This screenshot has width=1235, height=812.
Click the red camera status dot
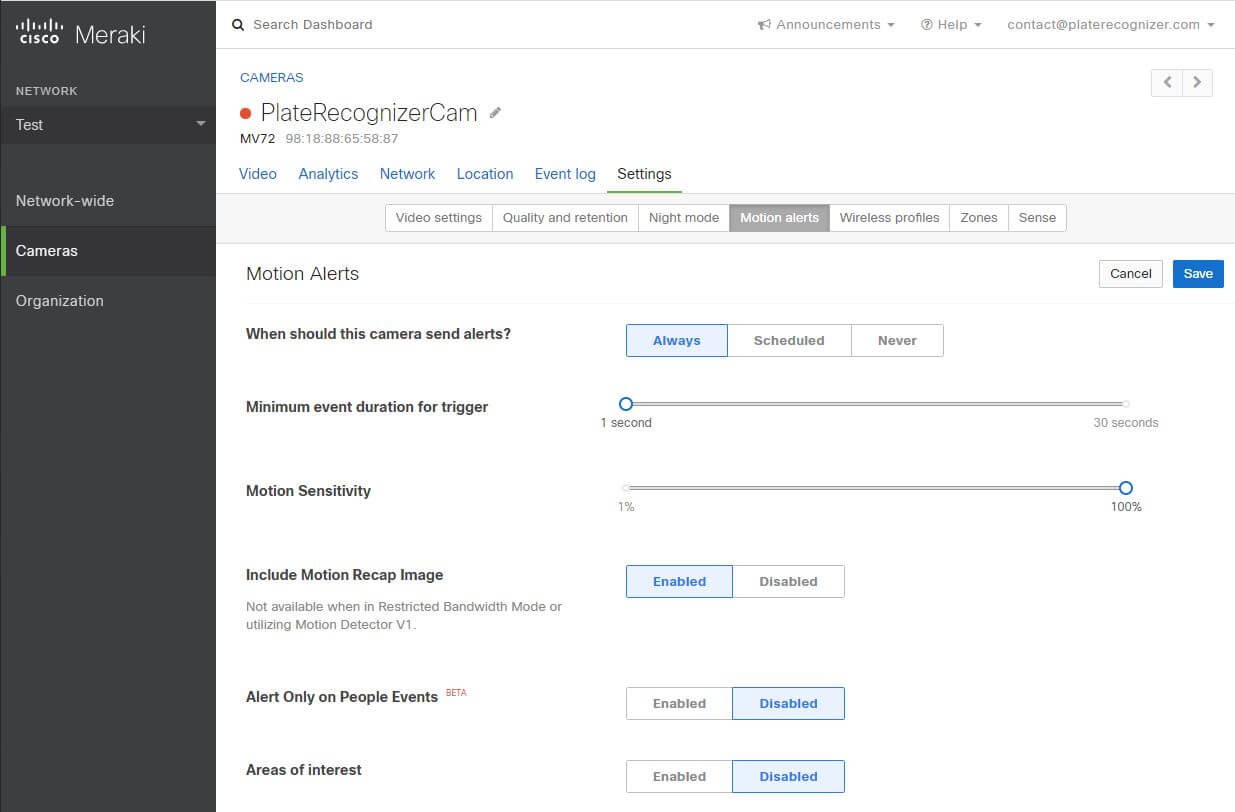(246, 114)
